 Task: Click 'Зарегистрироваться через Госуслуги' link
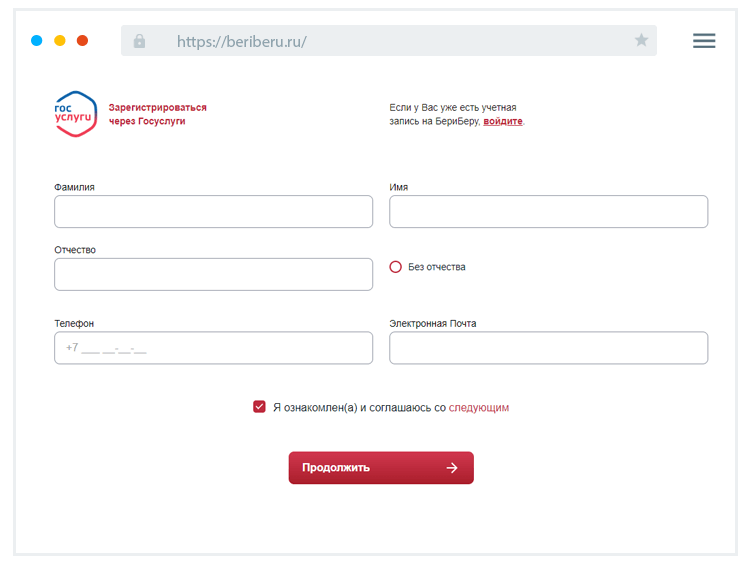(x=157, y=114)
